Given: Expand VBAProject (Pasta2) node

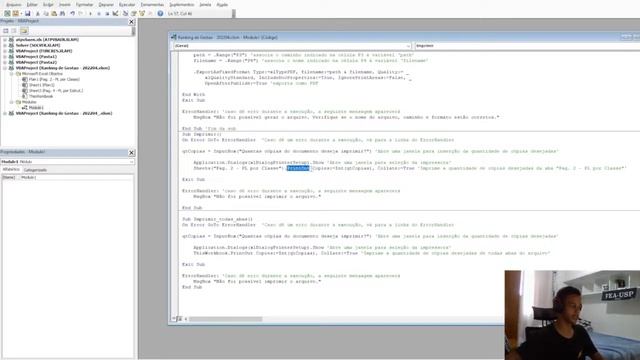Looking at the screenshot, I should coord(5,62).
